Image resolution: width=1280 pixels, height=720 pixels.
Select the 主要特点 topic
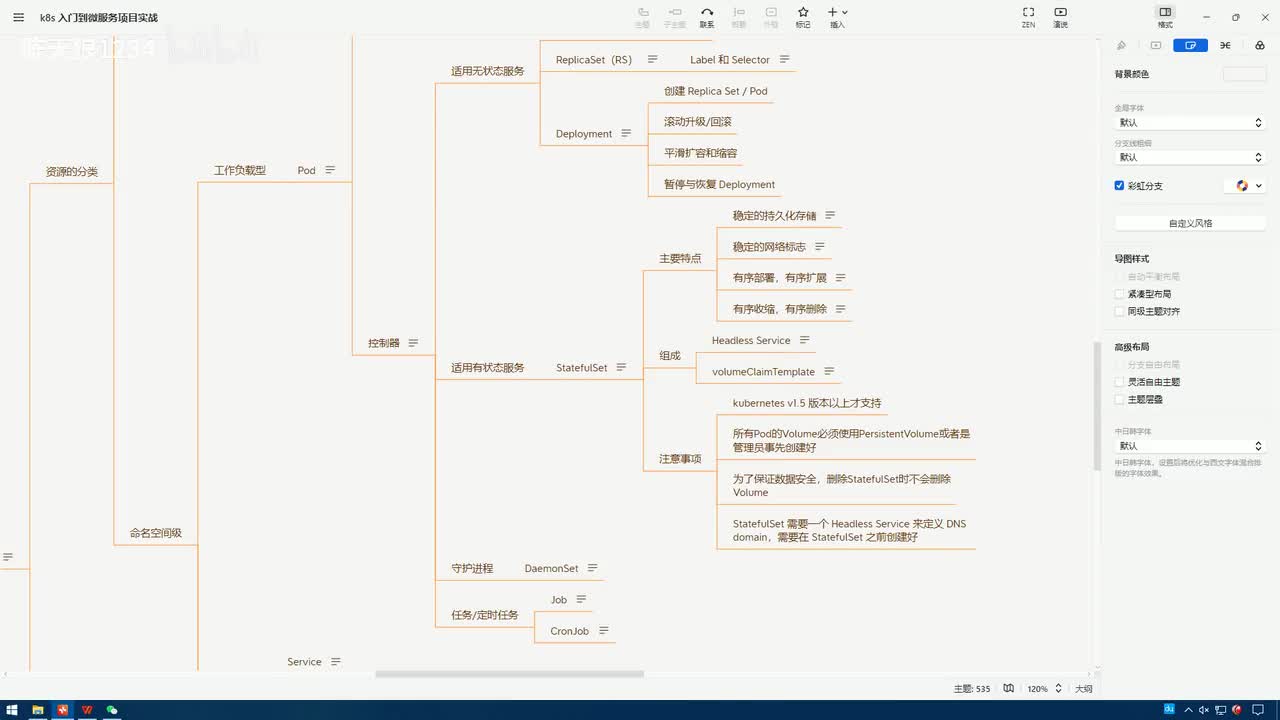pos(680,259)
